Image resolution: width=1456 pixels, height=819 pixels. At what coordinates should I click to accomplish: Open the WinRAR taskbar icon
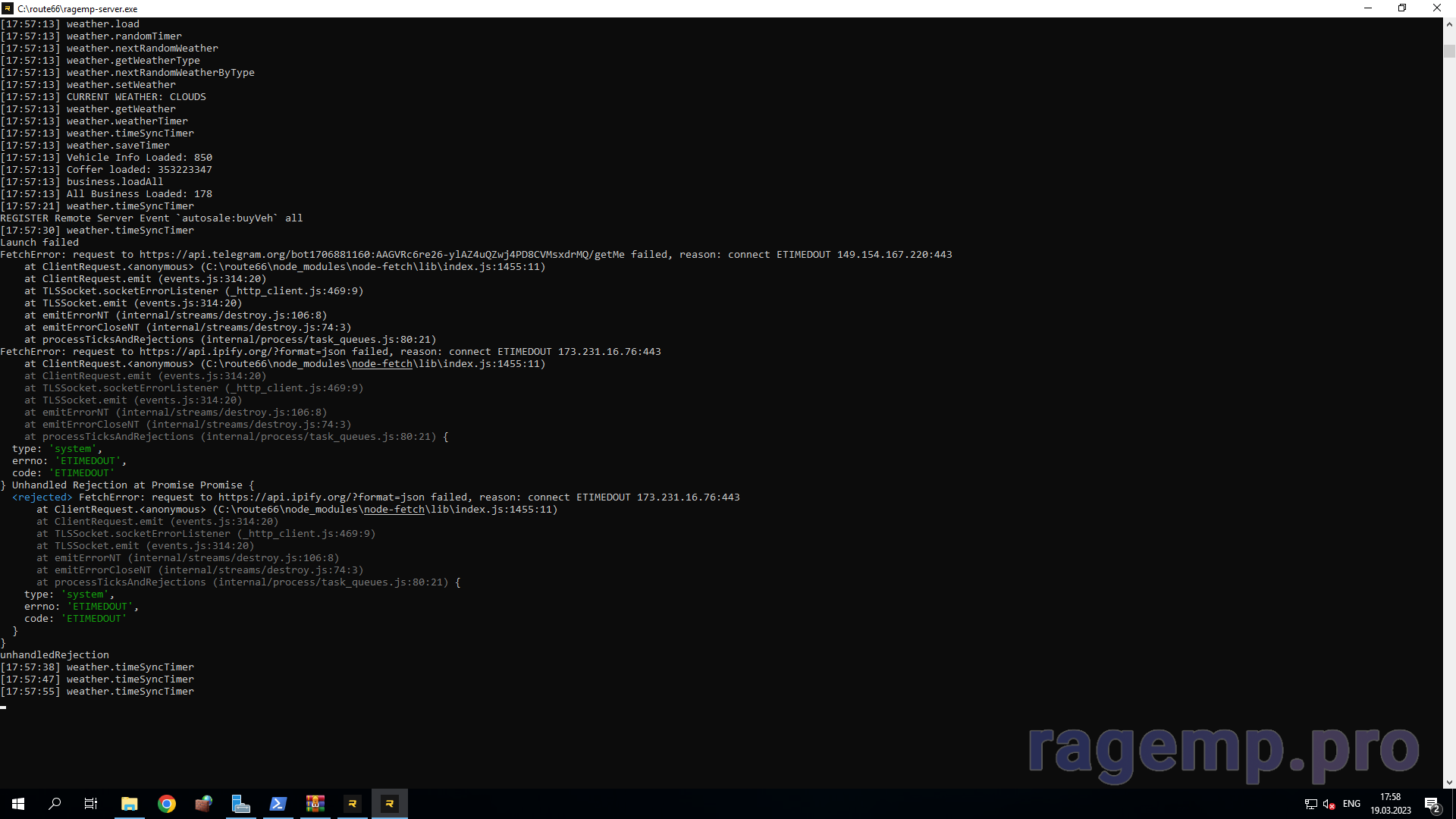click(x=315, y=804)
